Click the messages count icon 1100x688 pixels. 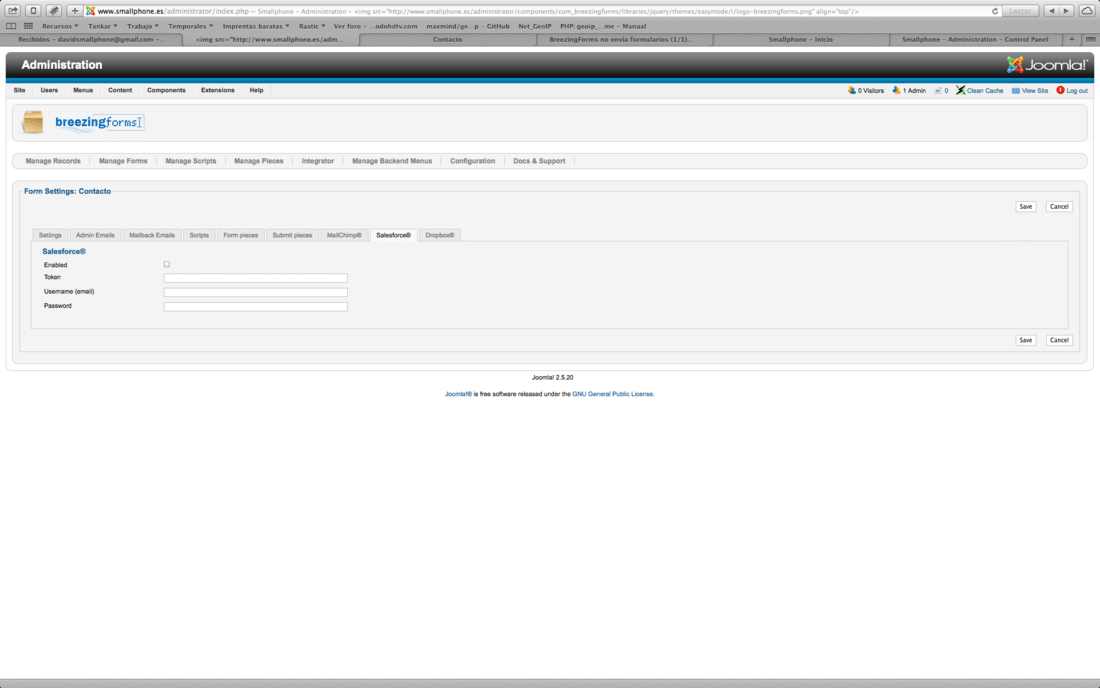pos(938,90)
